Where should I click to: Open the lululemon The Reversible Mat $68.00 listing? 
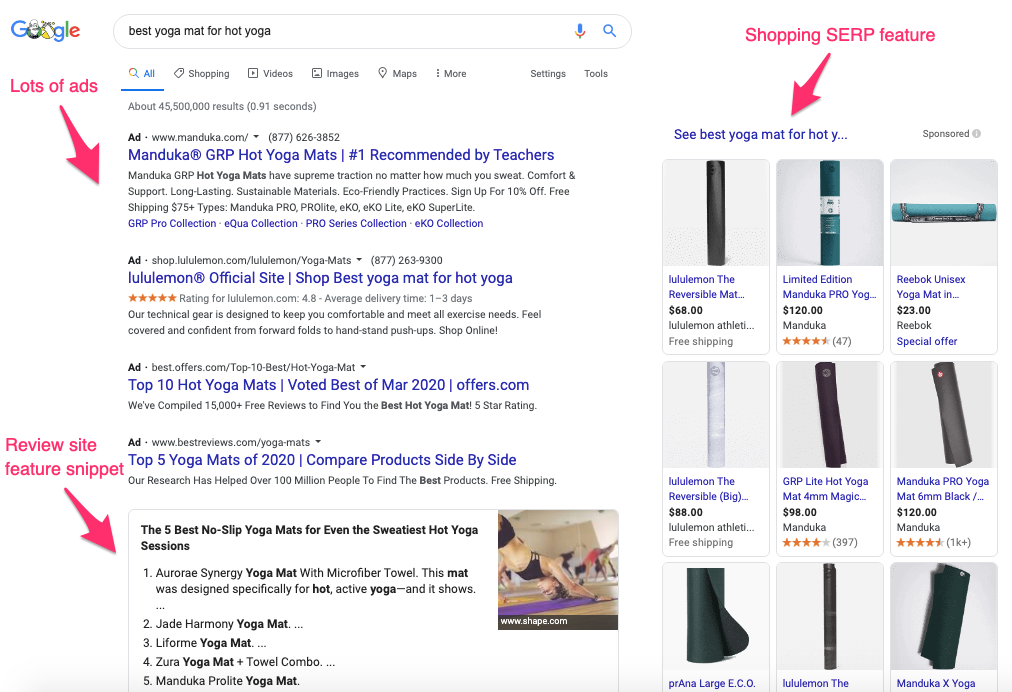707,287
